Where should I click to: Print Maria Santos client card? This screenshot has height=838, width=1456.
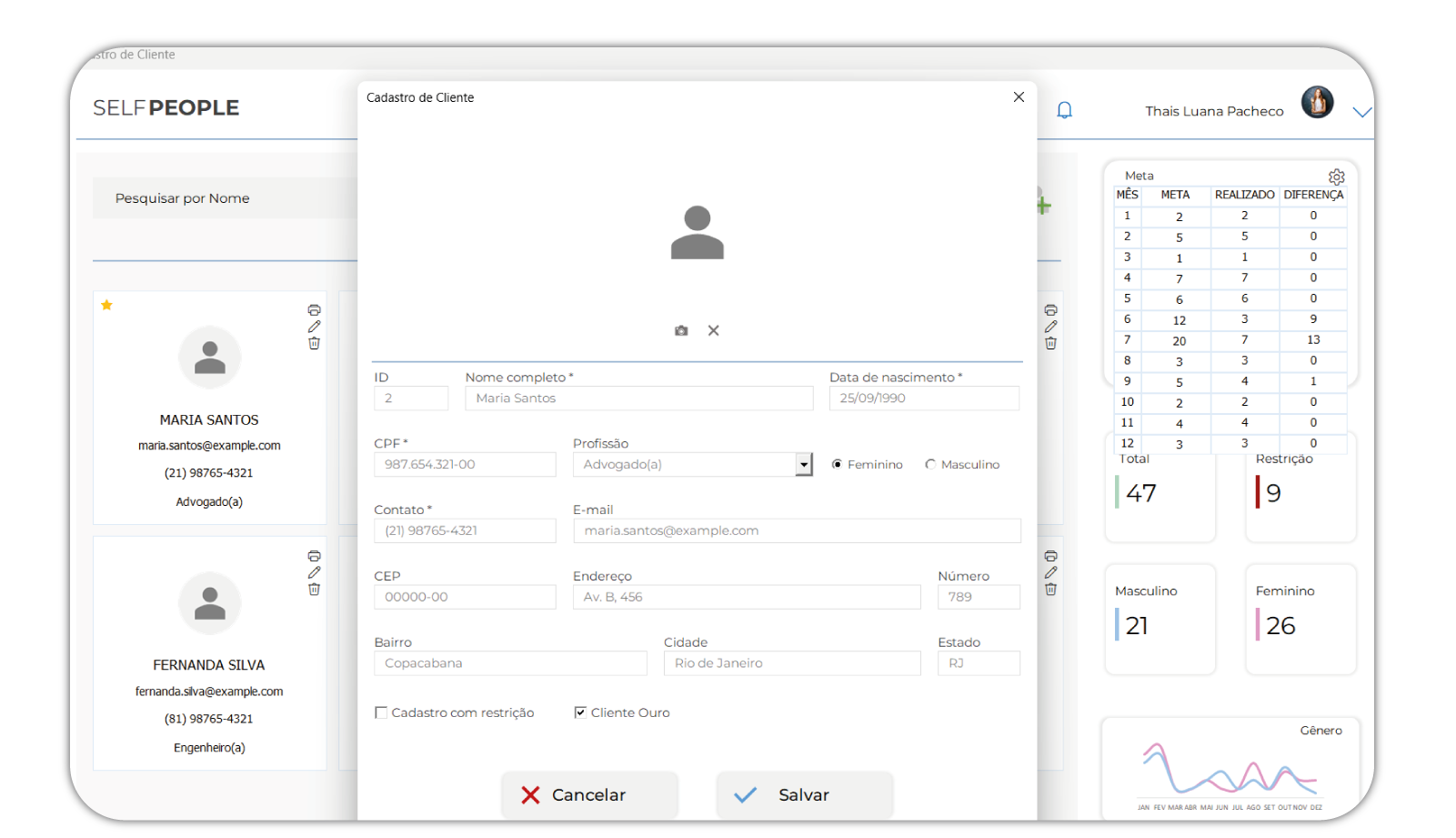click(314, 310)
